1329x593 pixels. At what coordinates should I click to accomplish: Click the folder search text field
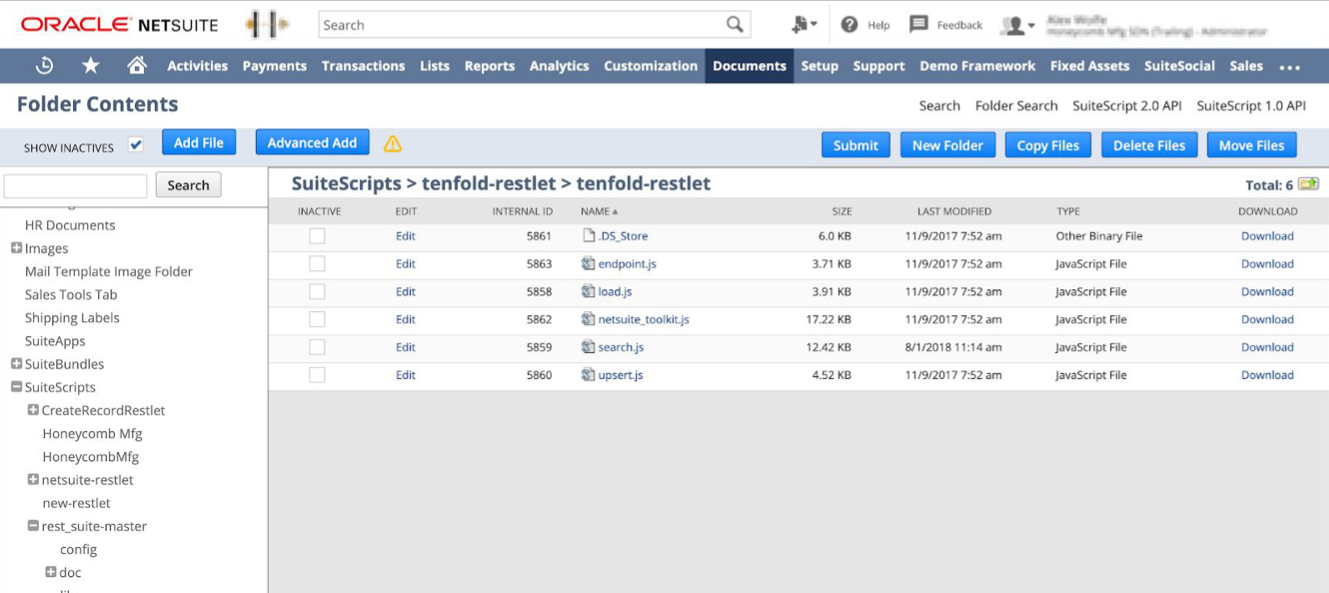point(76,185)
